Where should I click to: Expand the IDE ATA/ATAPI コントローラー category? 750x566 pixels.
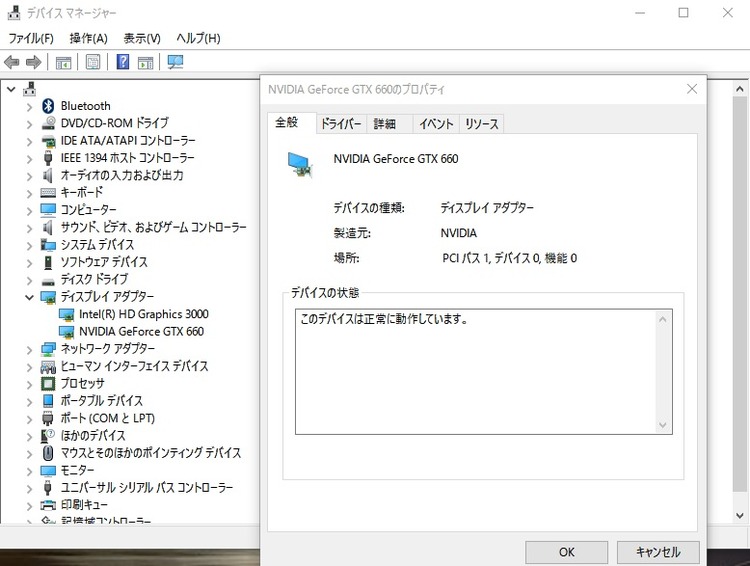coord(29,142)
